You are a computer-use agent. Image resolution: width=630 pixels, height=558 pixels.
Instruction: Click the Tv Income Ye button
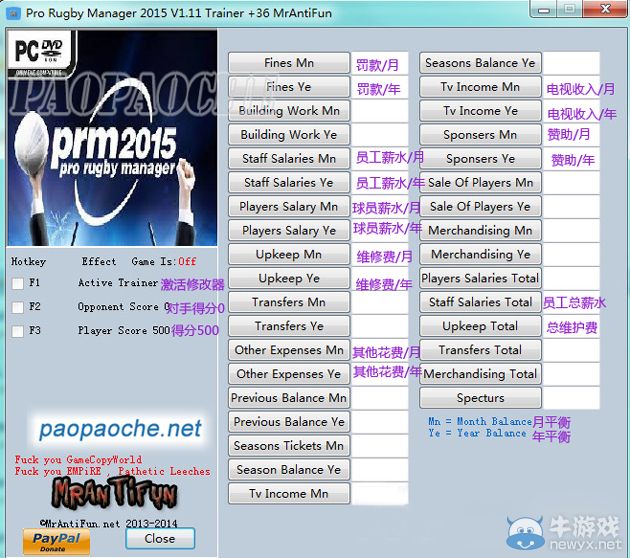tap(480, 111)
